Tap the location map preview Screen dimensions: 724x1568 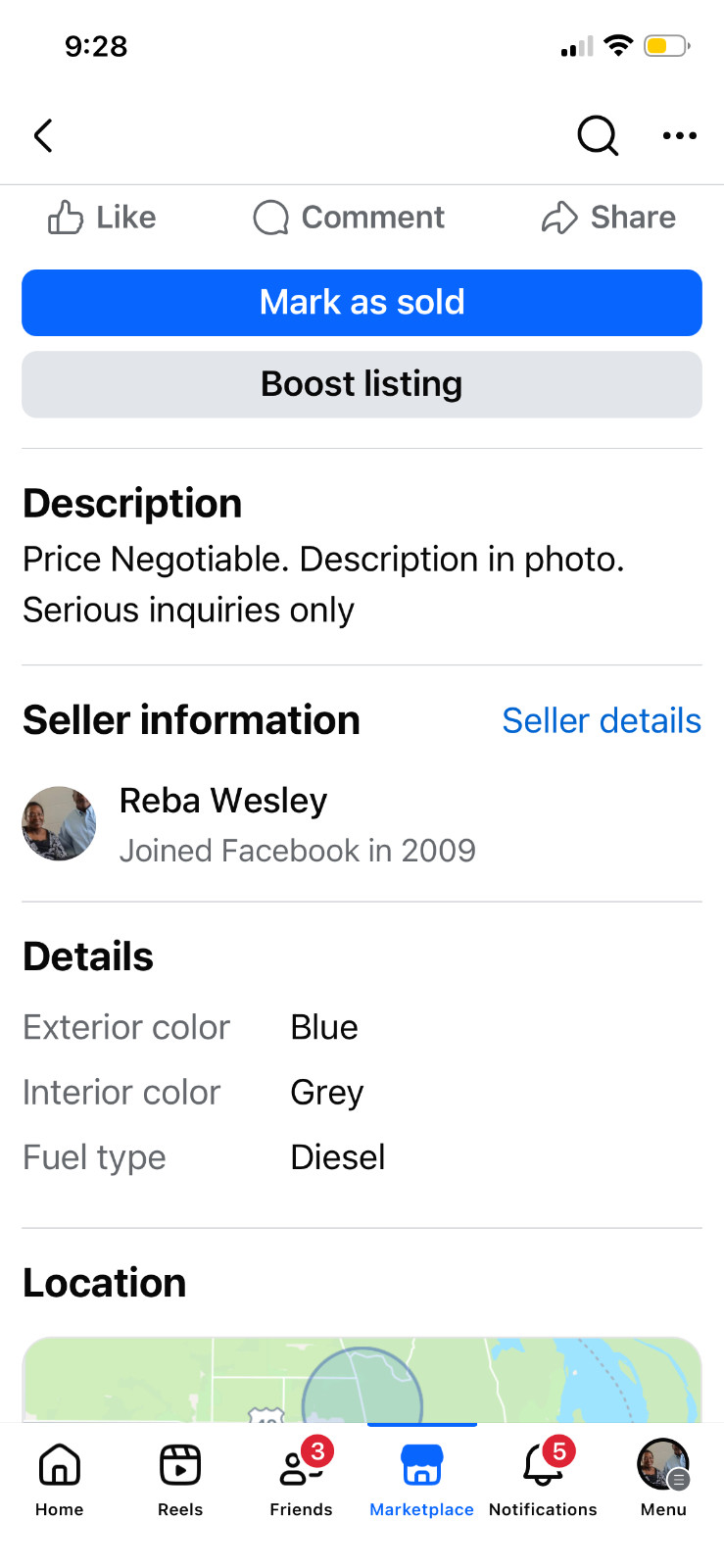click(362, 1380)
